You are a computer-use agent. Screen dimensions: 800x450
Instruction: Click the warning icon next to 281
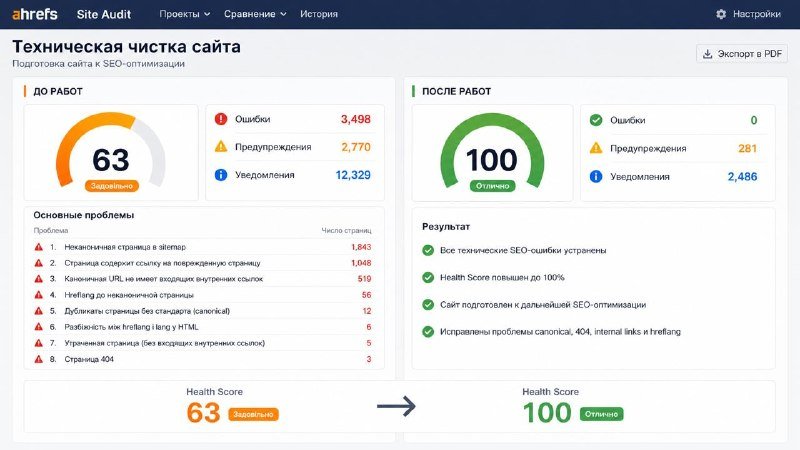(595, 148)
